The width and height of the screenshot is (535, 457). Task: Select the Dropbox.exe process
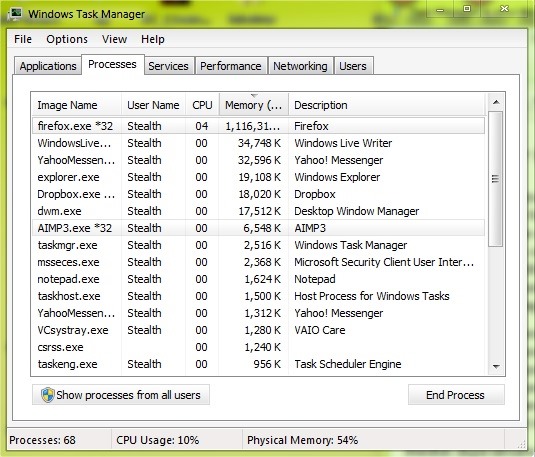point(258,194)
